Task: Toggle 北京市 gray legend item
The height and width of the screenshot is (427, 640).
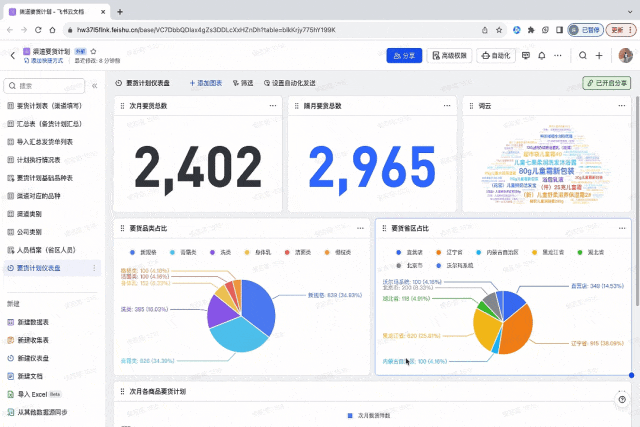Action: (x=409, y=265)
